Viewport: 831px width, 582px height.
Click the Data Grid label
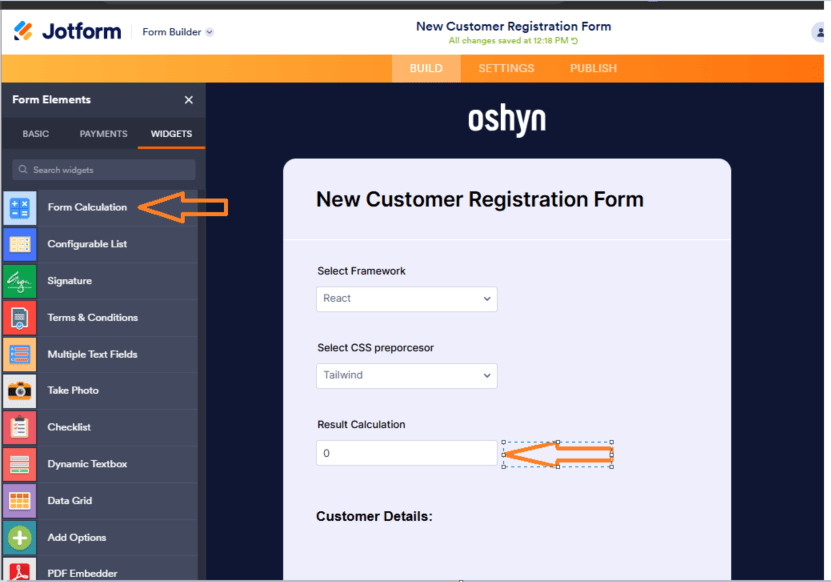coord(69,500)
